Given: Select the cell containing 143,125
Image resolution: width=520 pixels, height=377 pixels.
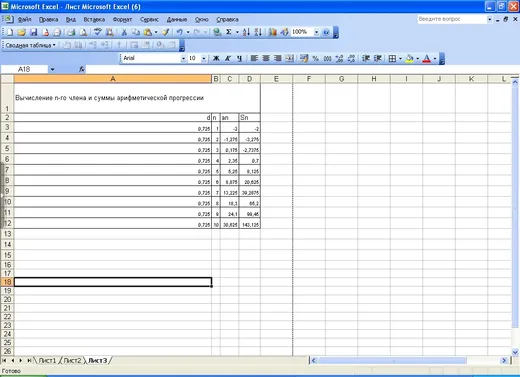Looking at the screenshot, I should point(250,224).
